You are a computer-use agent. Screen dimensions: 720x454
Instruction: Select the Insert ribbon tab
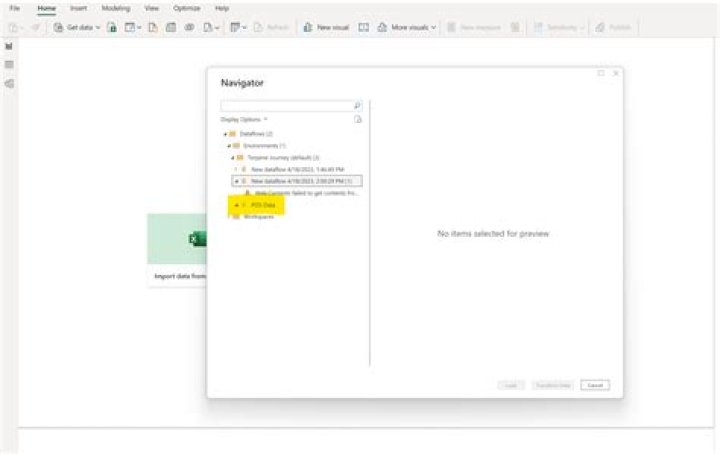click(x=79, y=8)
